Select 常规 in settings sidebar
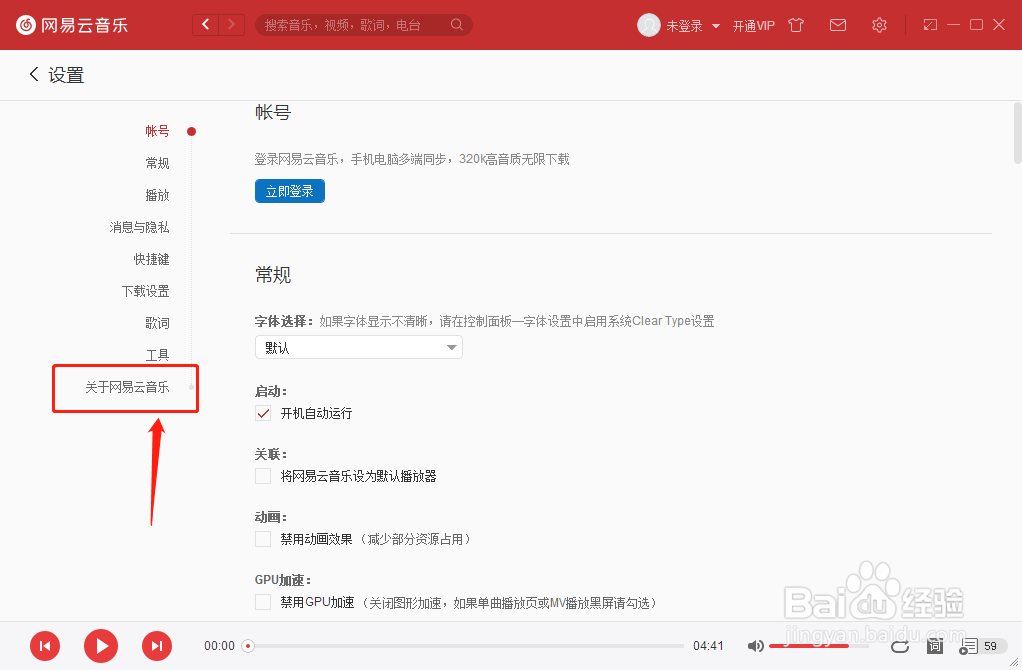Viewport: 1022px width, 670px height. (157, 163)
